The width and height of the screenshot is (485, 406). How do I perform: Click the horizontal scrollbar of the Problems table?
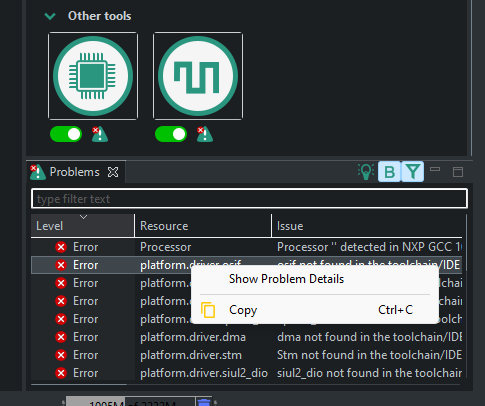click(x=79, y=384)
